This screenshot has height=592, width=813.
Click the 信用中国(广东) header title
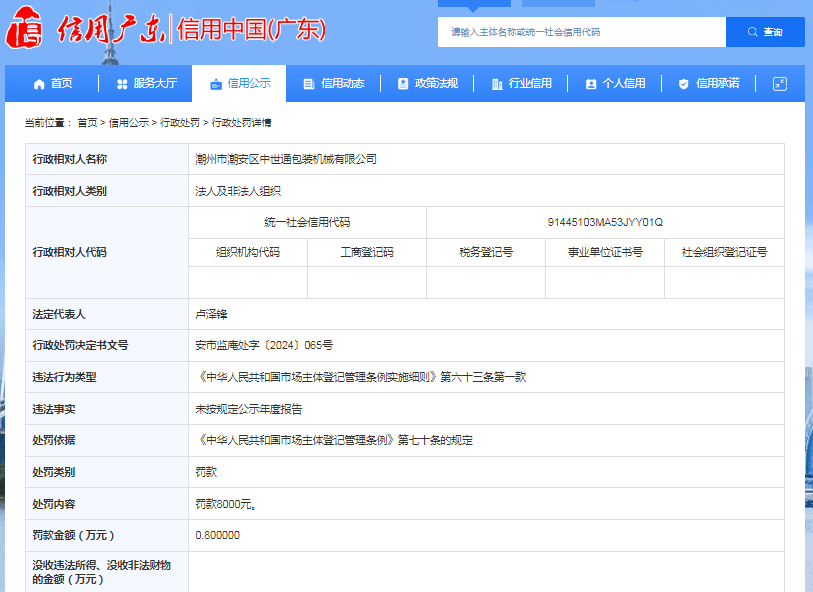pos(251,29)
